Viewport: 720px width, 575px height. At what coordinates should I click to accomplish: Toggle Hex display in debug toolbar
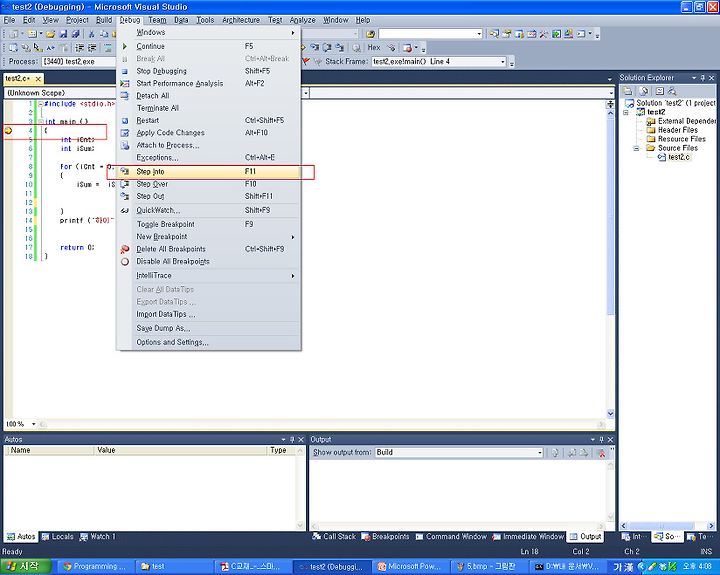click(x=374, y=47)
